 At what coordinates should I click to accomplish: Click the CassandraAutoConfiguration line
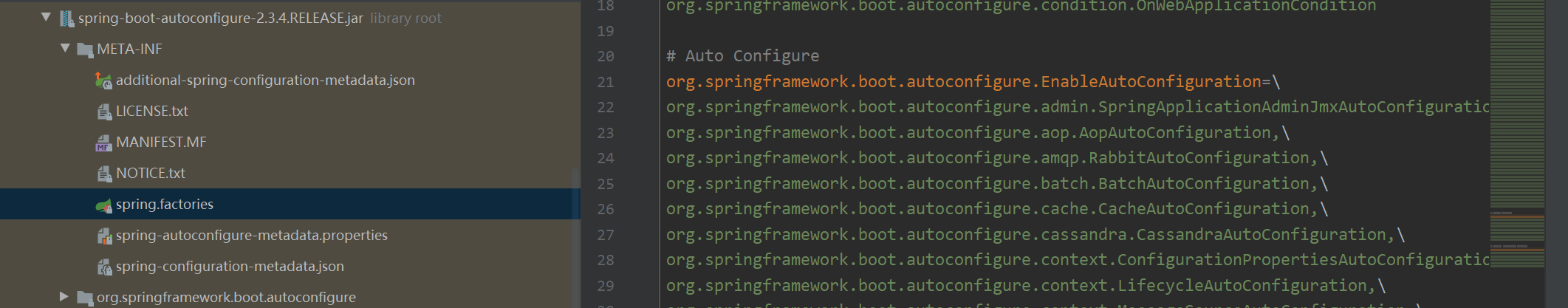coord(1035,235)
